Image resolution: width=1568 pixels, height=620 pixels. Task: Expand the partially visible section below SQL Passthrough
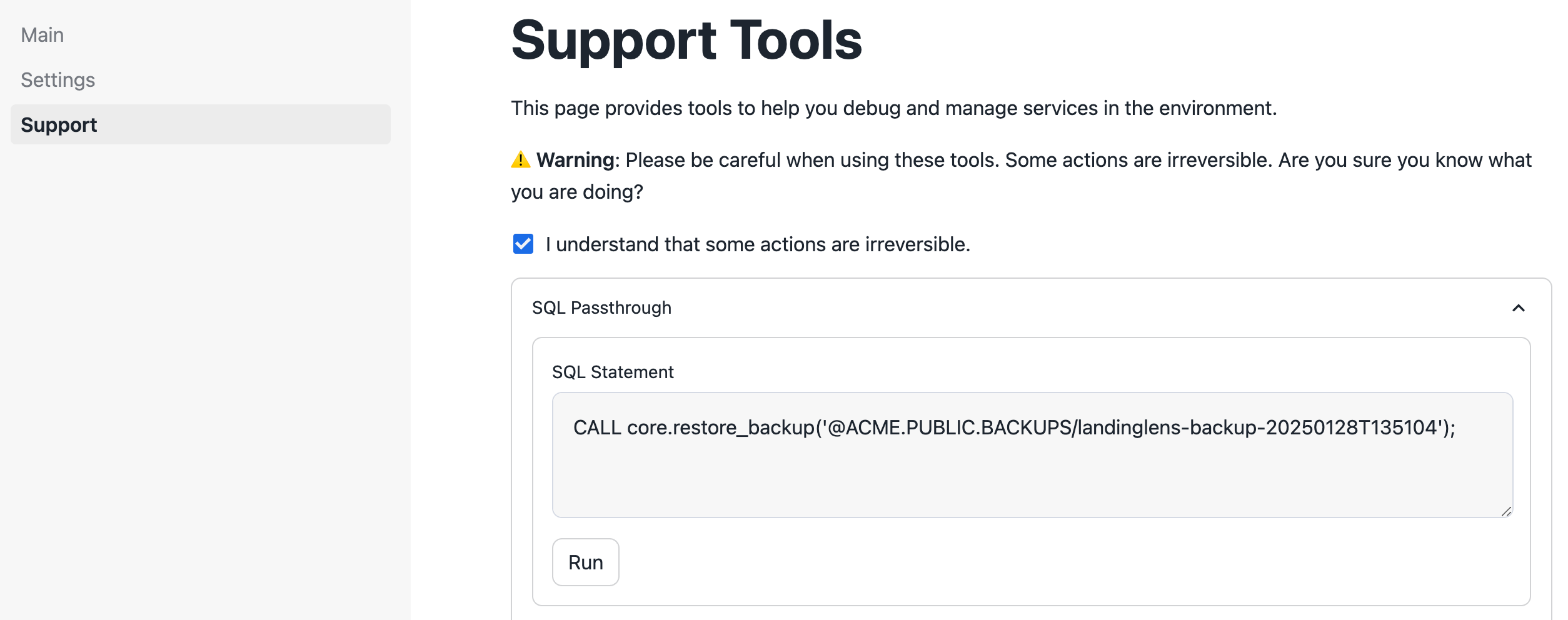1032,616
